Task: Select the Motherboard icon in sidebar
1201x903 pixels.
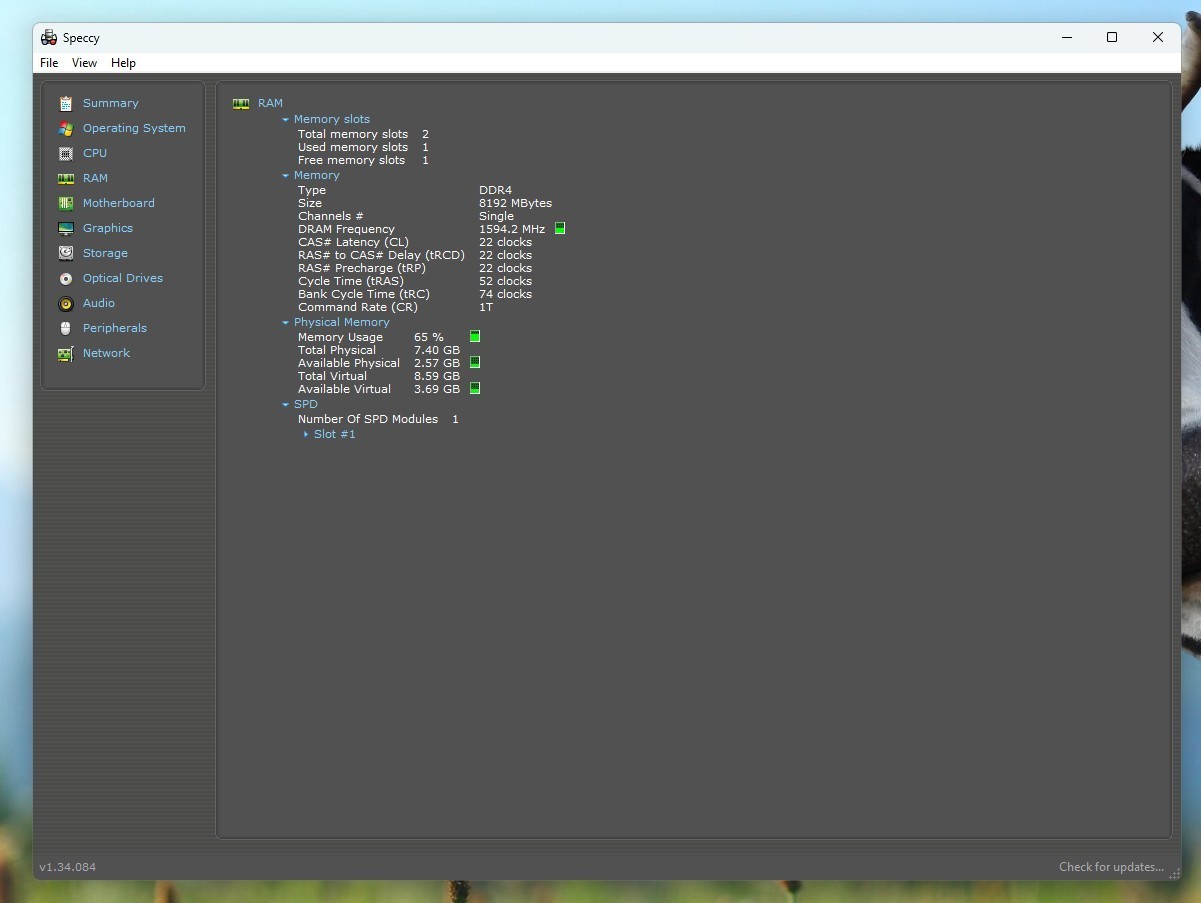Action: [66, 203]
